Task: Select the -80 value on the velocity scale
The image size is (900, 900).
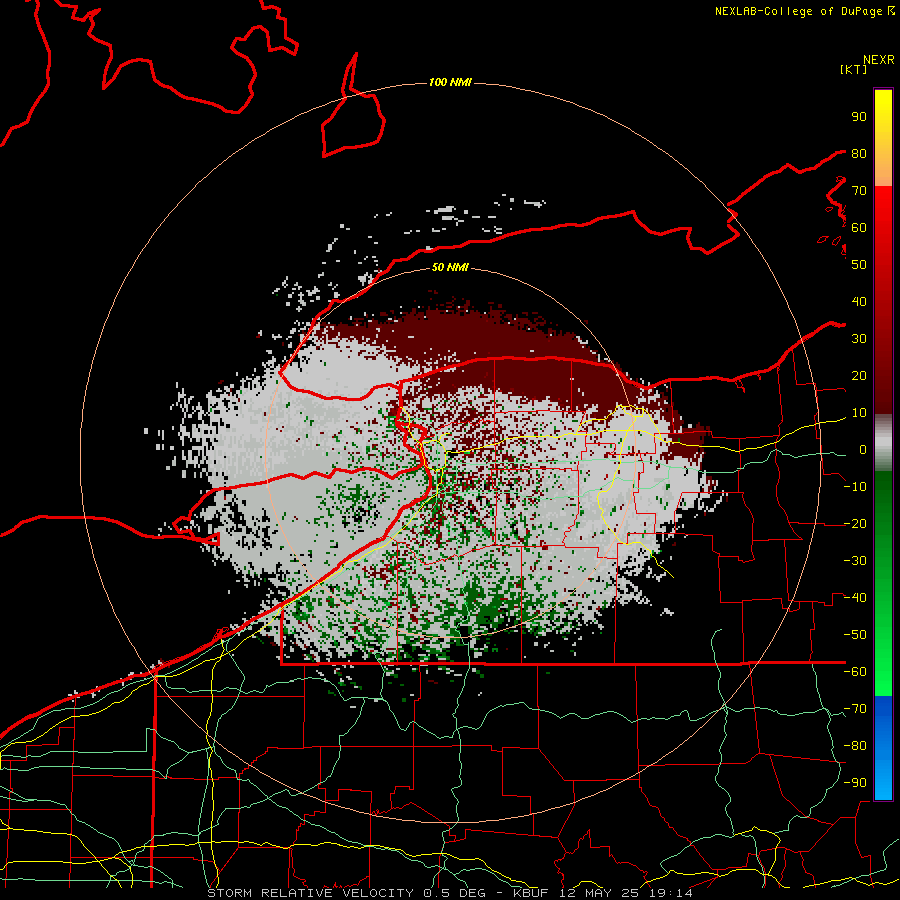Action: coord(855,746)
